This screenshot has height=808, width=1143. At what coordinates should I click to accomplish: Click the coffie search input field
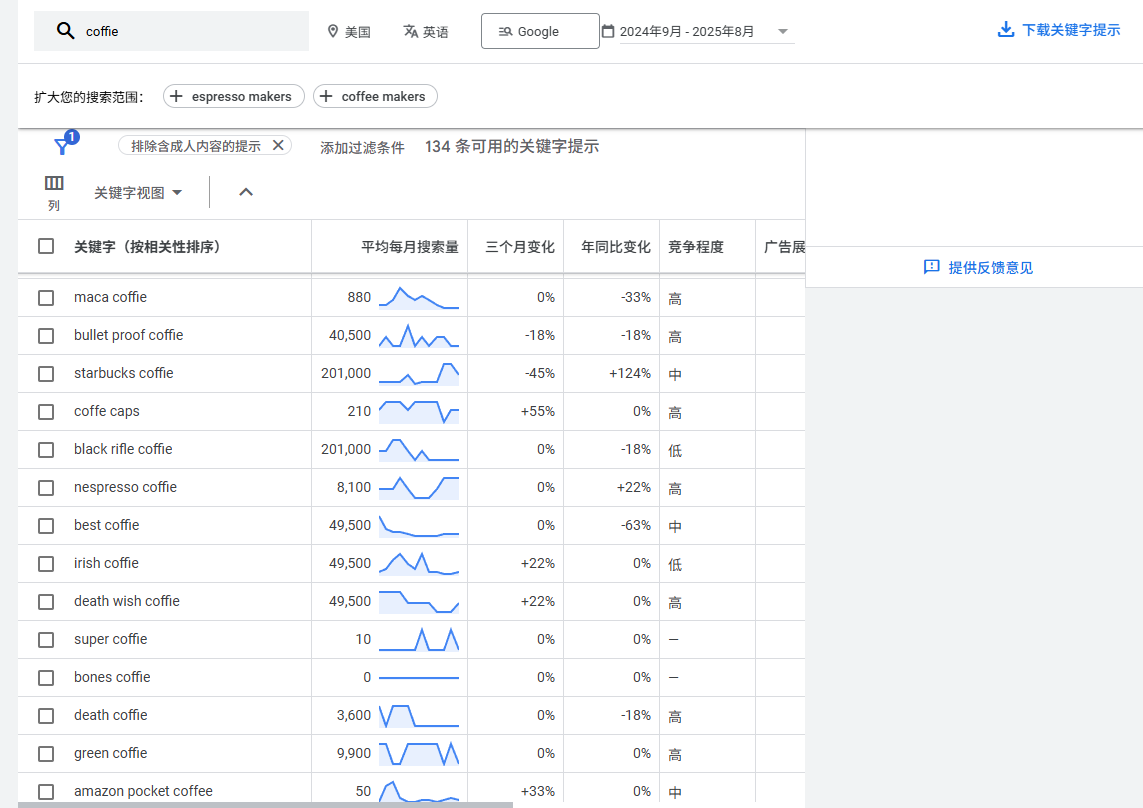[x=190, y=31]
